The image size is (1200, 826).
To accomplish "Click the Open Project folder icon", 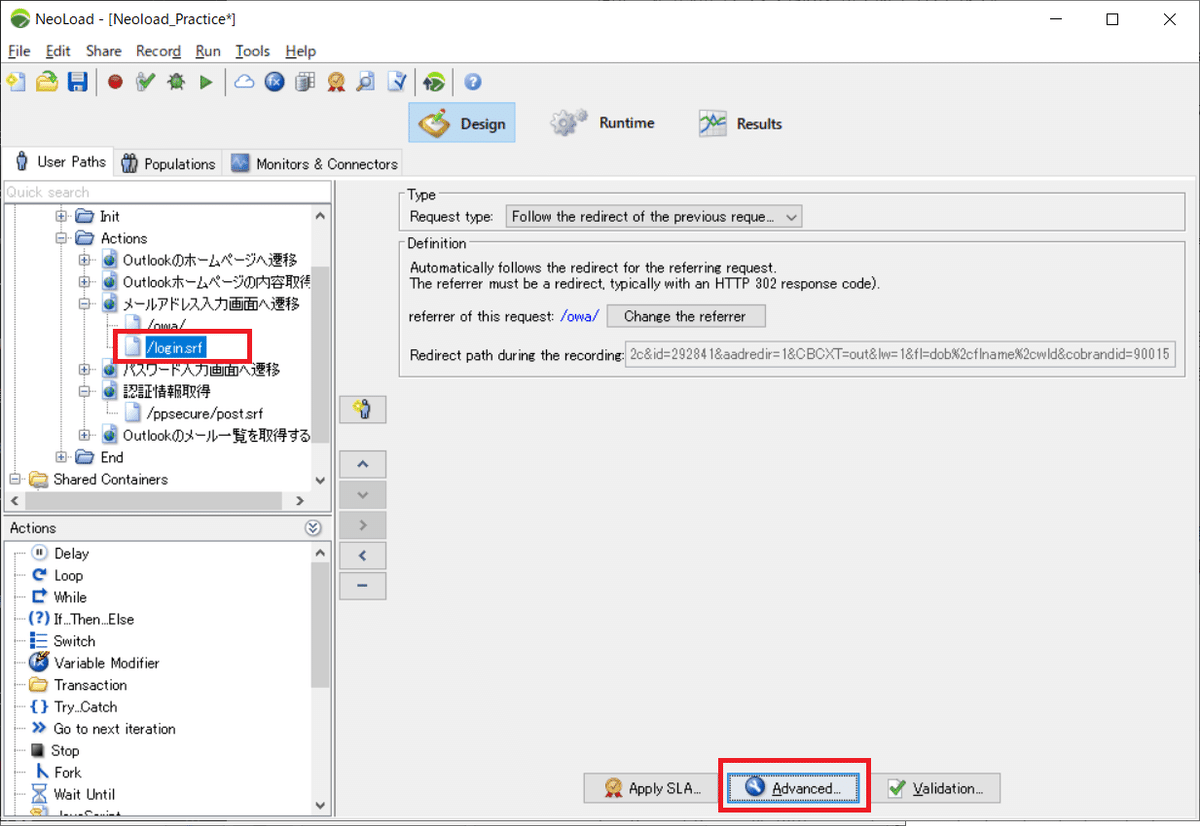I will [x=47, y=82].
